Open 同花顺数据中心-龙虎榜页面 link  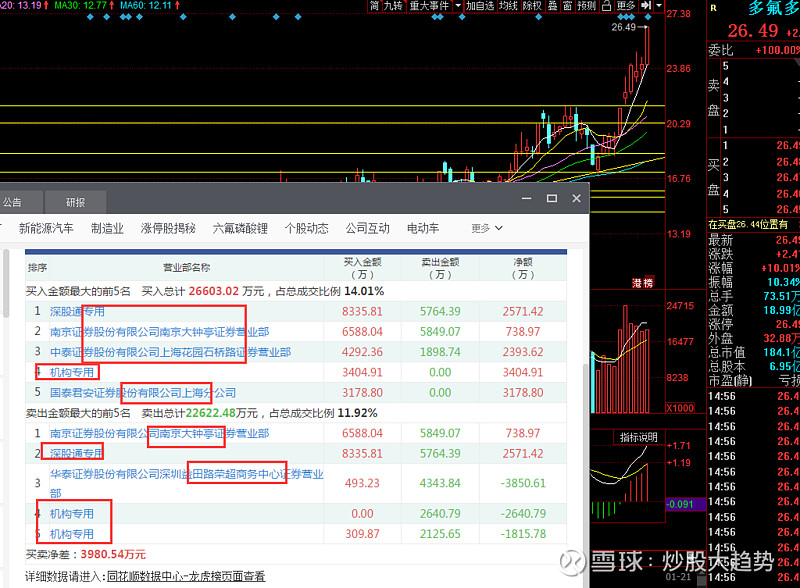186,577
